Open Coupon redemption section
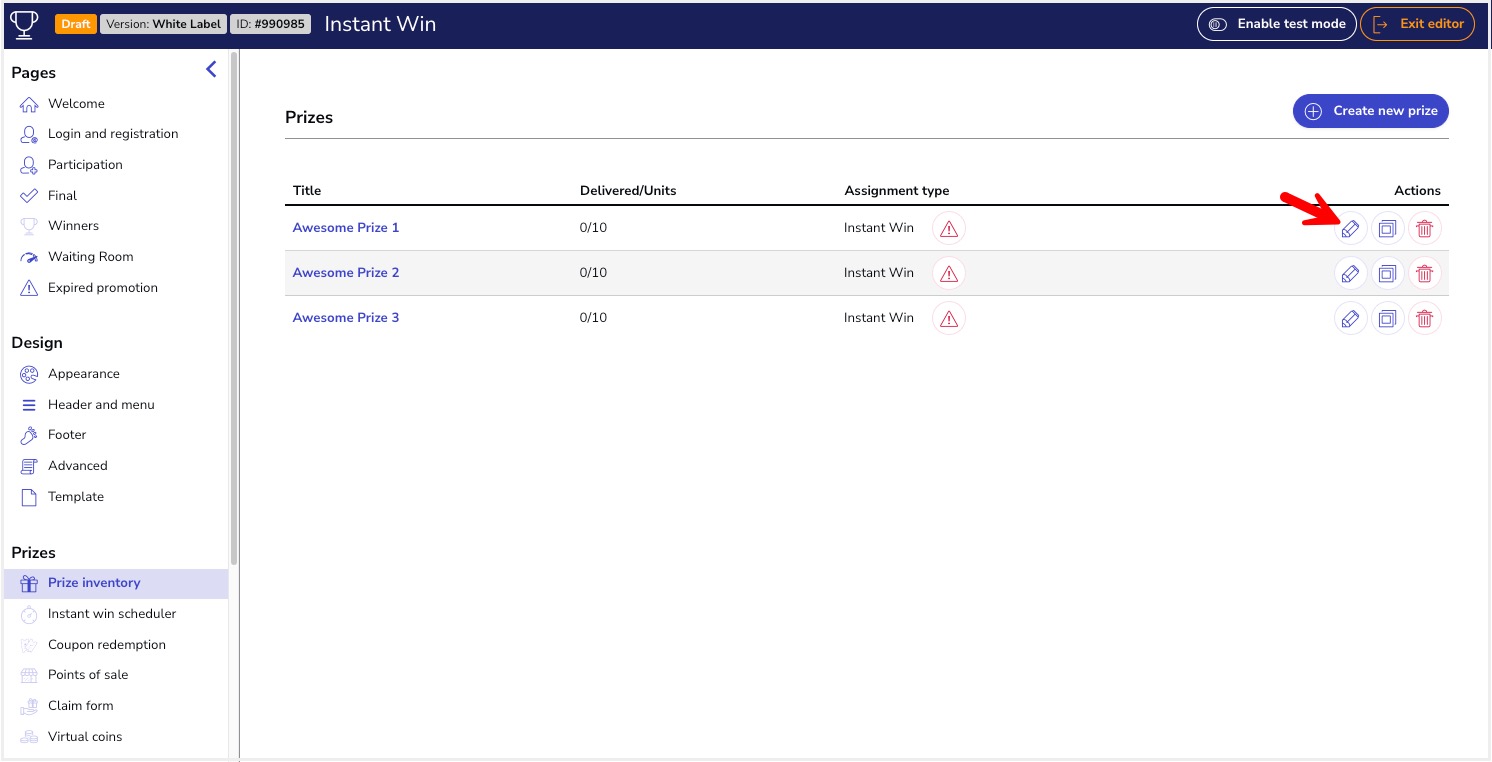This screenshot has height=762, width=1492. pos(107,645)
